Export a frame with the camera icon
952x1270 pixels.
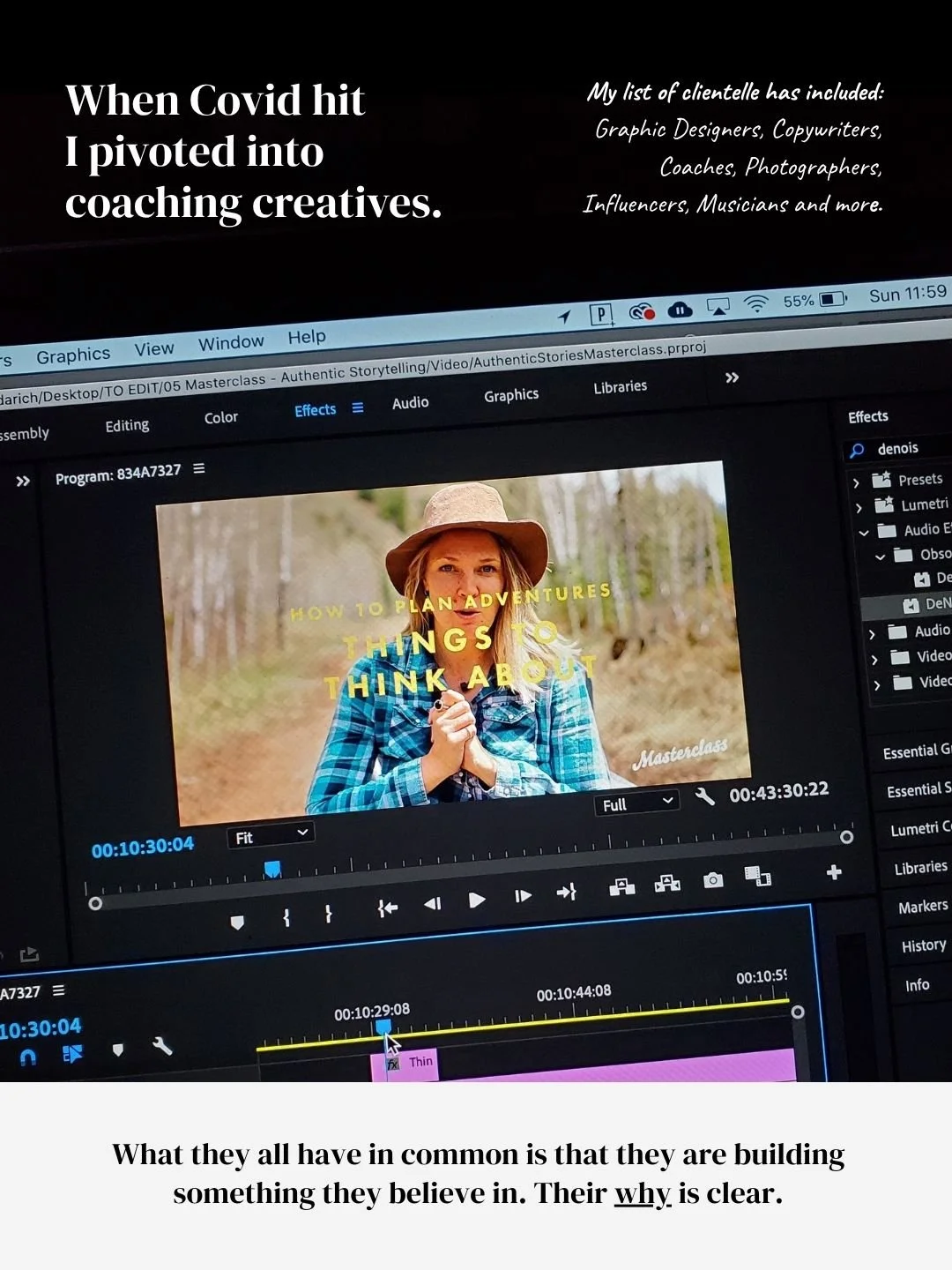tap(713, 880)
